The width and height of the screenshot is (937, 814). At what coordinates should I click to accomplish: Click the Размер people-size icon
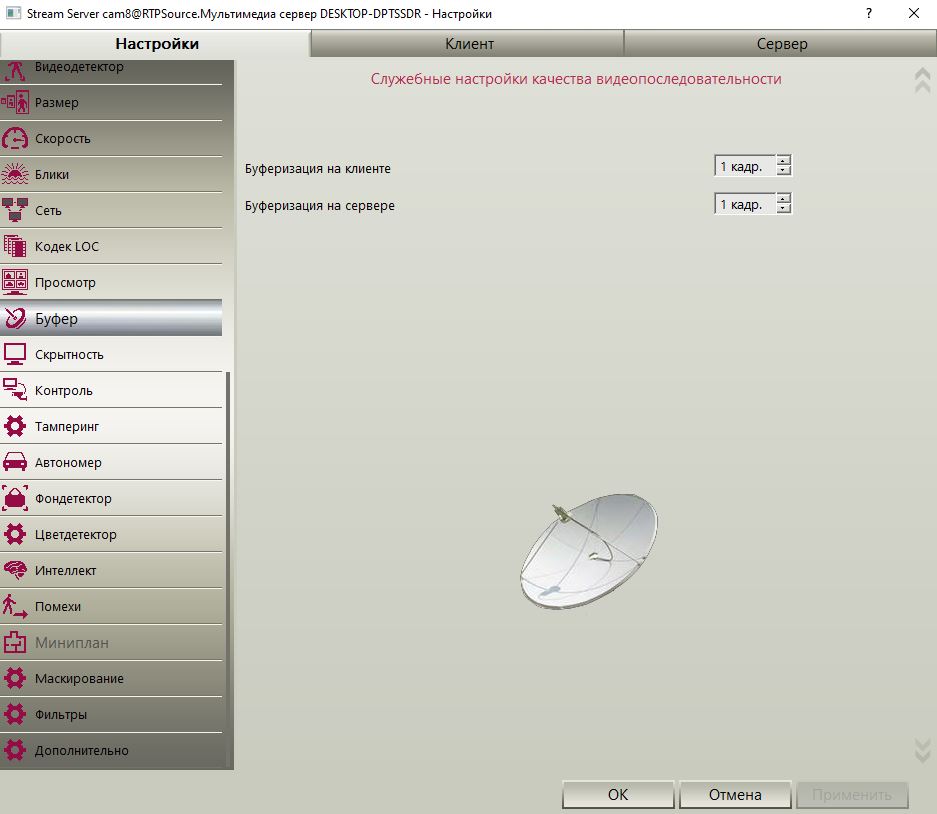(15, 102)
